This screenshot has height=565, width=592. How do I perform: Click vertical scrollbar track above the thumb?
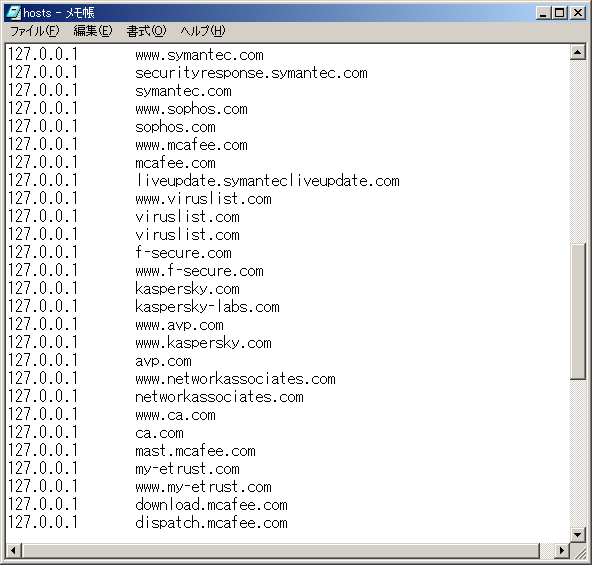click(x=577, y=151)
